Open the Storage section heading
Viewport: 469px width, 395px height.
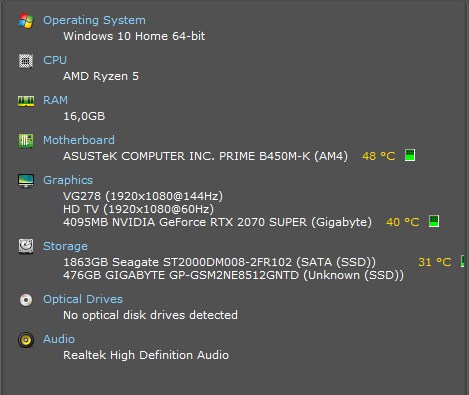click(65, 246)
